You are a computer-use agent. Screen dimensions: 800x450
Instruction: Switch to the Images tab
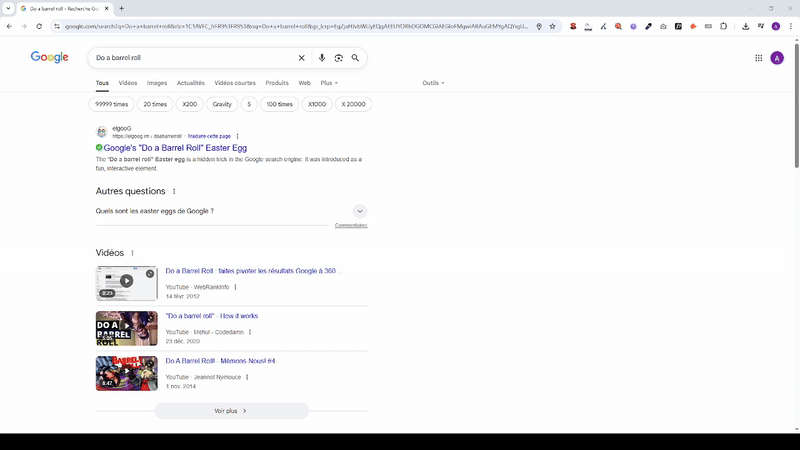(x=157, y=83)
